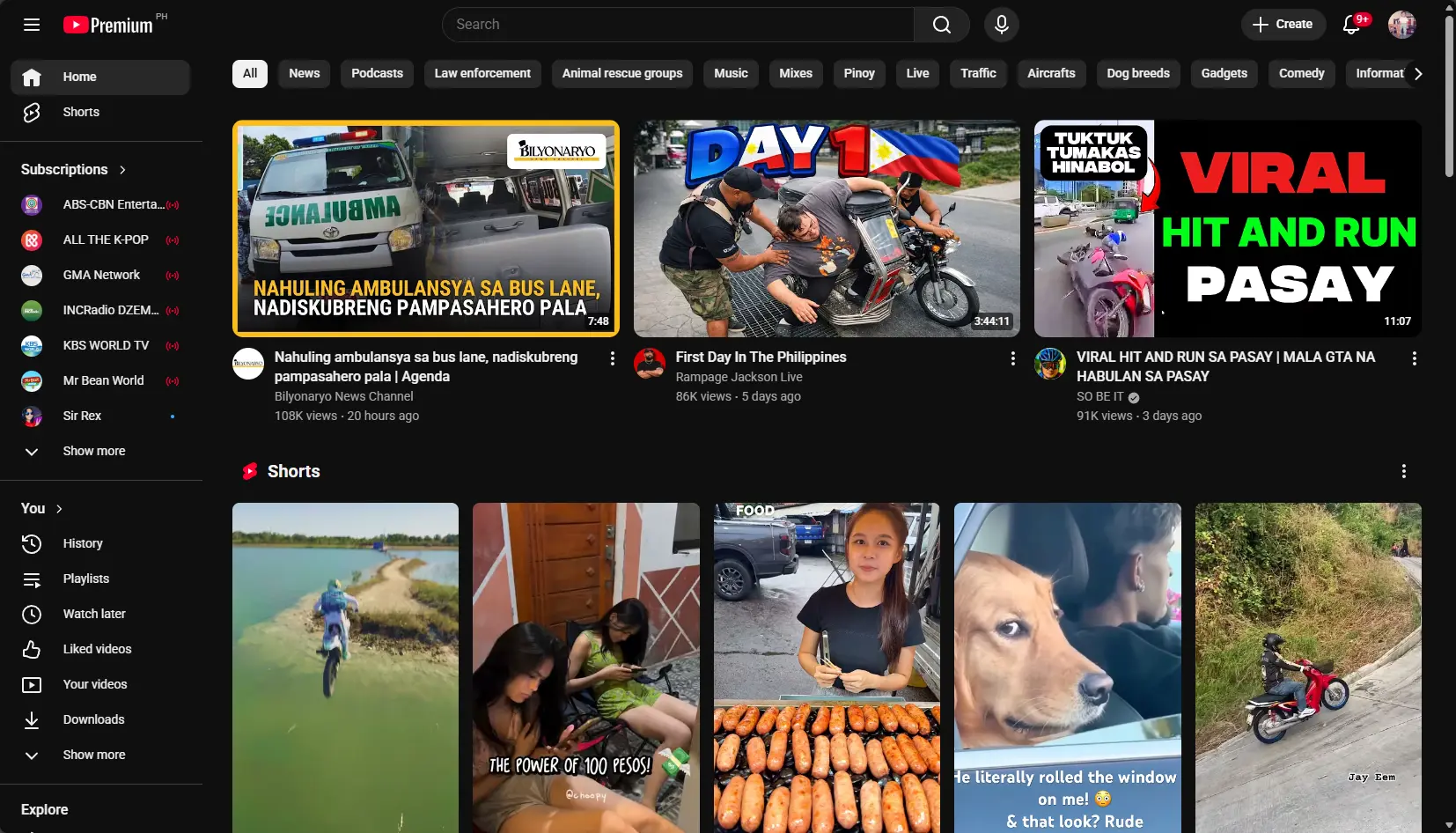1456x833 pixels.
Task: Open dirt bike water crossing Short
Action: click(345, 667)
